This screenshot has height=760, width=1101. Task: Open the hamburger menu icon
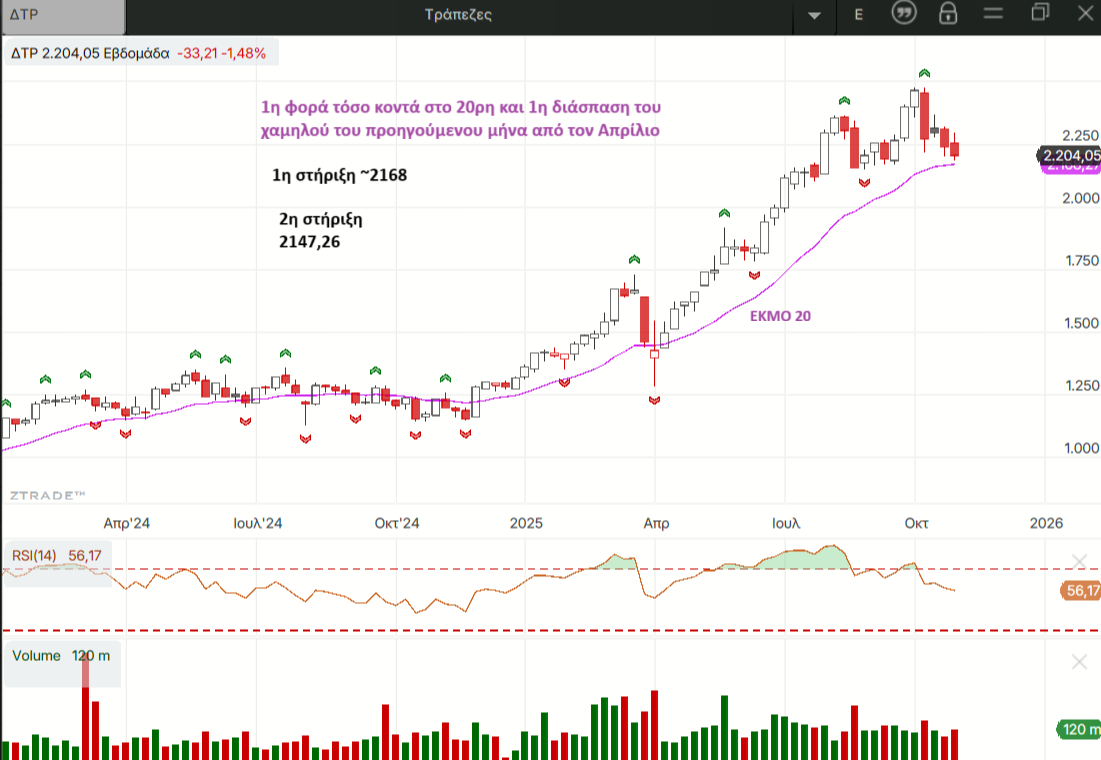coord(993,14)
